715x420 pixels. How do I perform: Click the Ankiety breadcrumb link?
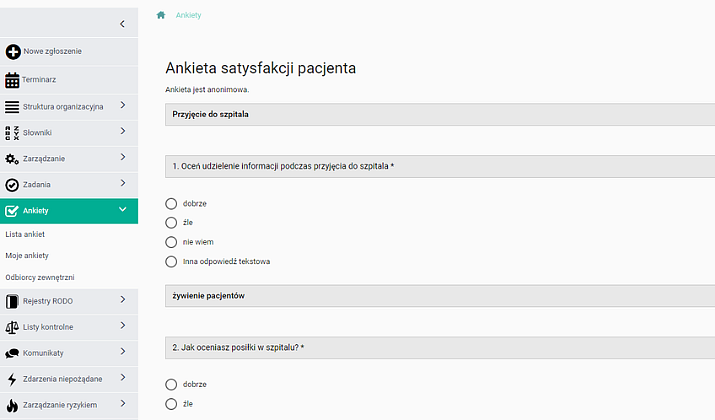coord(189,15)
